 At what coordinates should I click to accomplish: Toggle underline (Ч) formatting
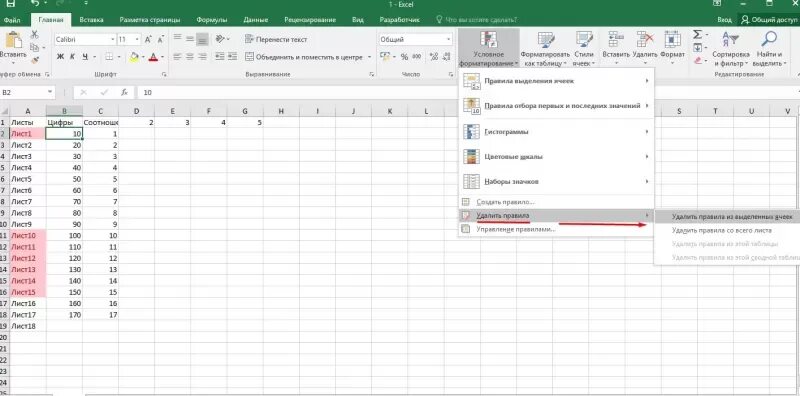[x=85, y=57]
